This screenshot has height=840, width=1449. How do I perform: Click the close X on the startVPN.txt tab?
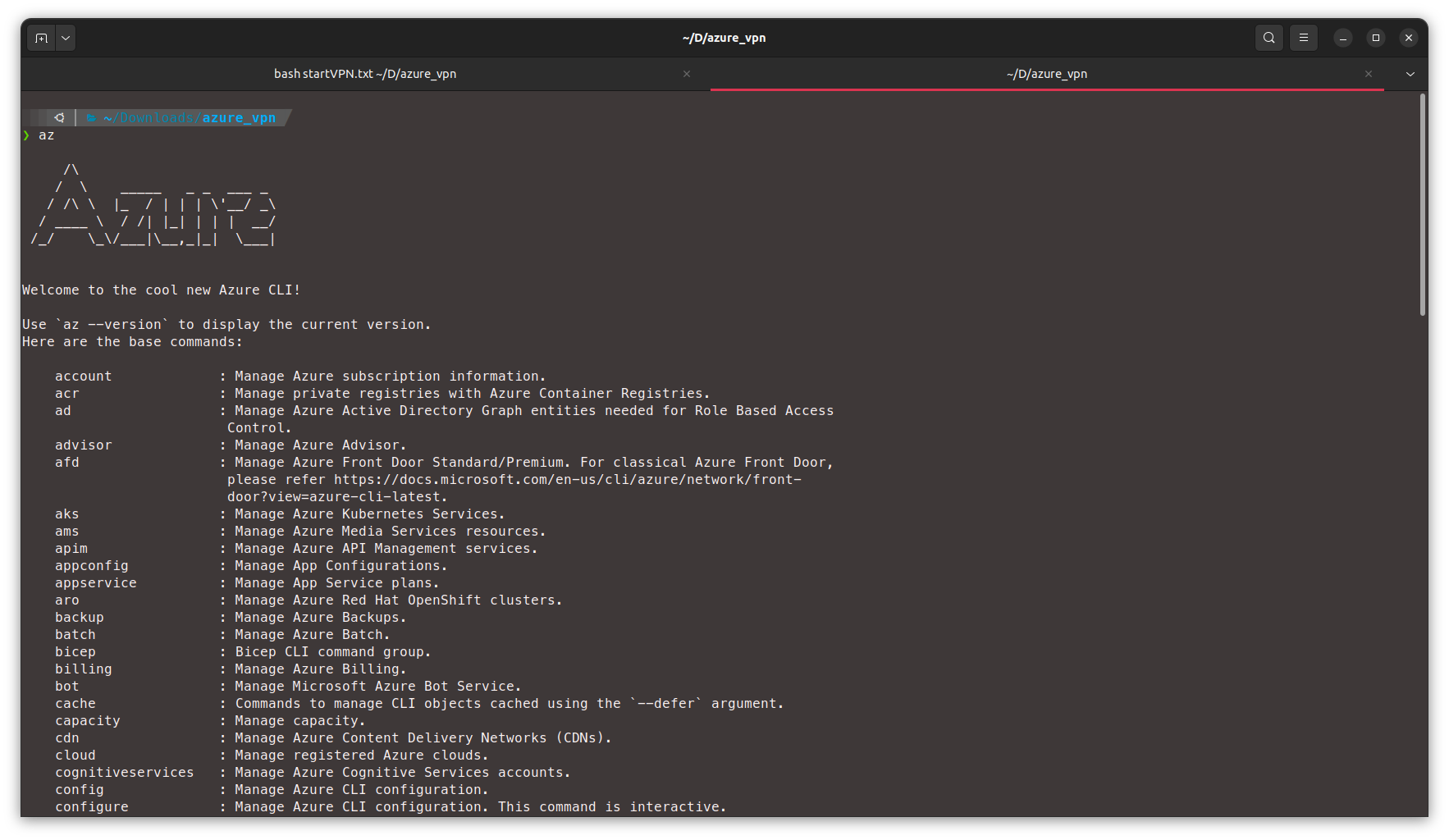tap(687, 73)
